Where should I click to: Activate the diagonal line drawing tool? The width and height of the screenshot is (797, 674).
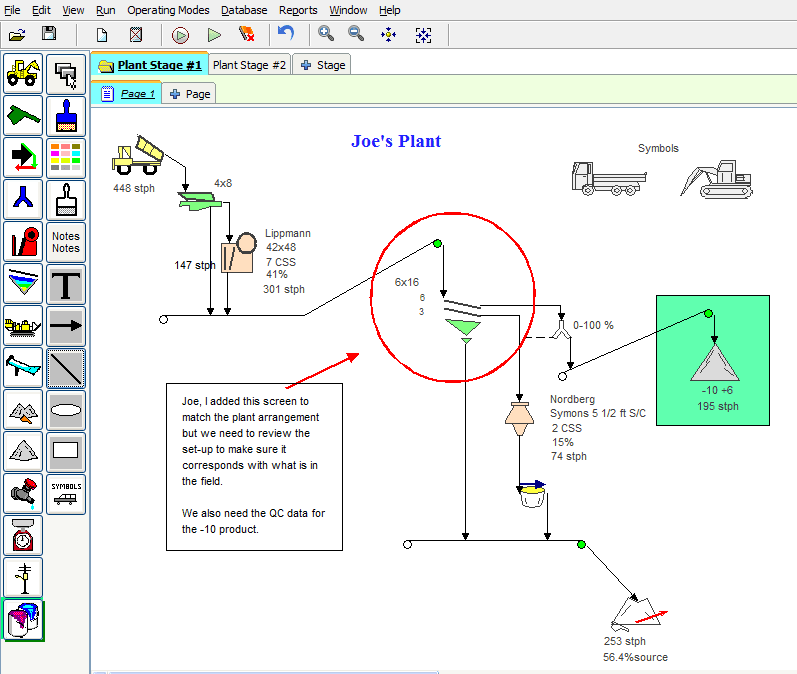tap(66, 368)
